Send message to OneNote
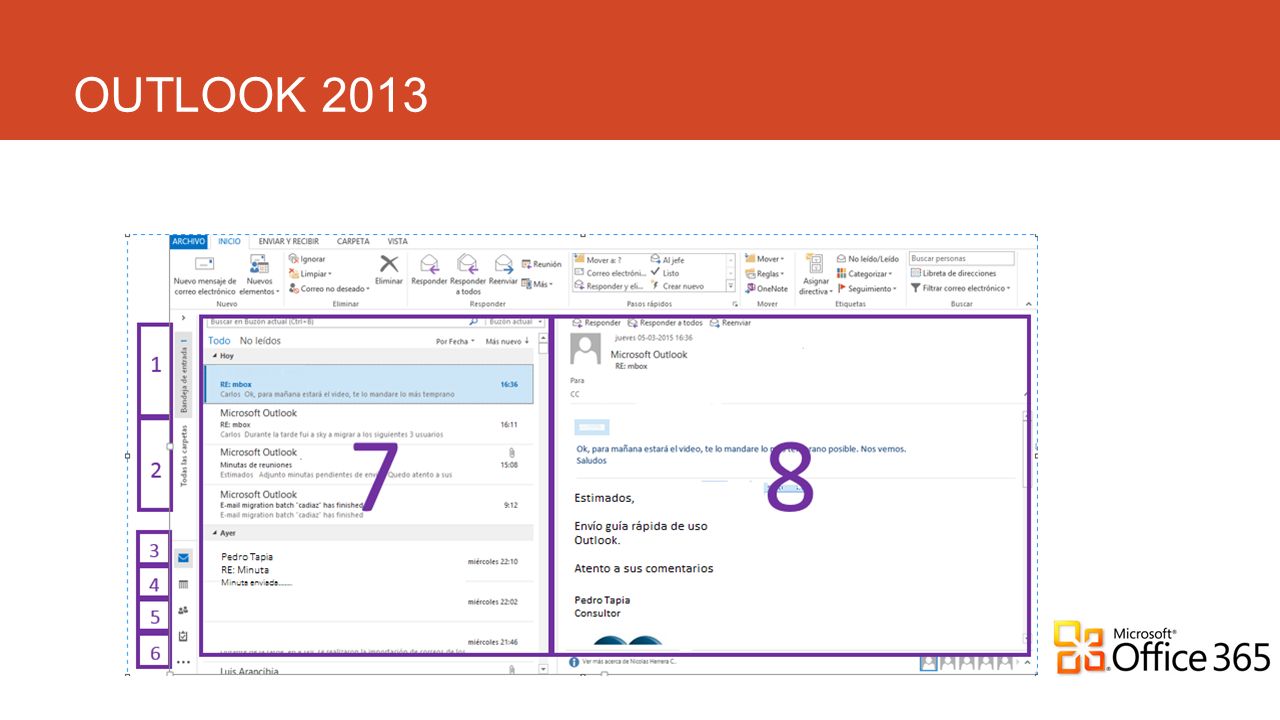 (767, 289)
